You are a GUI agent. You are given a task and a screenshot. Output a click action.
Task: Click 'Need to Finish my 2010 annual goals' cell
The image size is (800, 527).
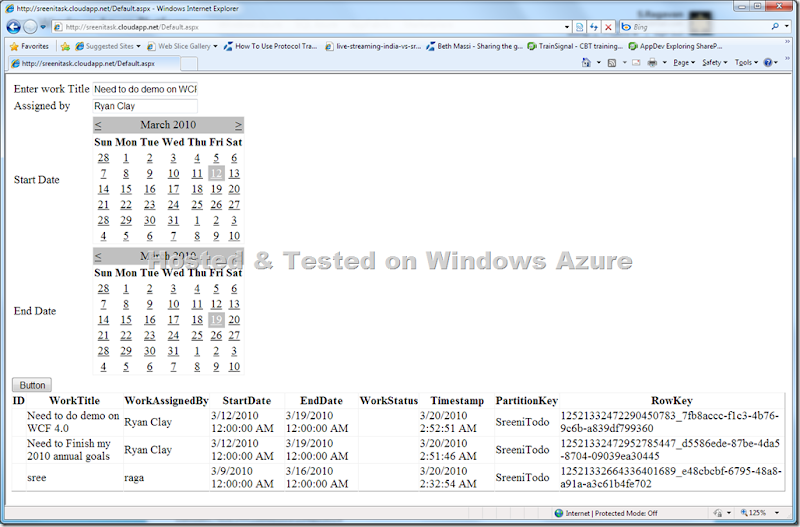click(73, 450)
